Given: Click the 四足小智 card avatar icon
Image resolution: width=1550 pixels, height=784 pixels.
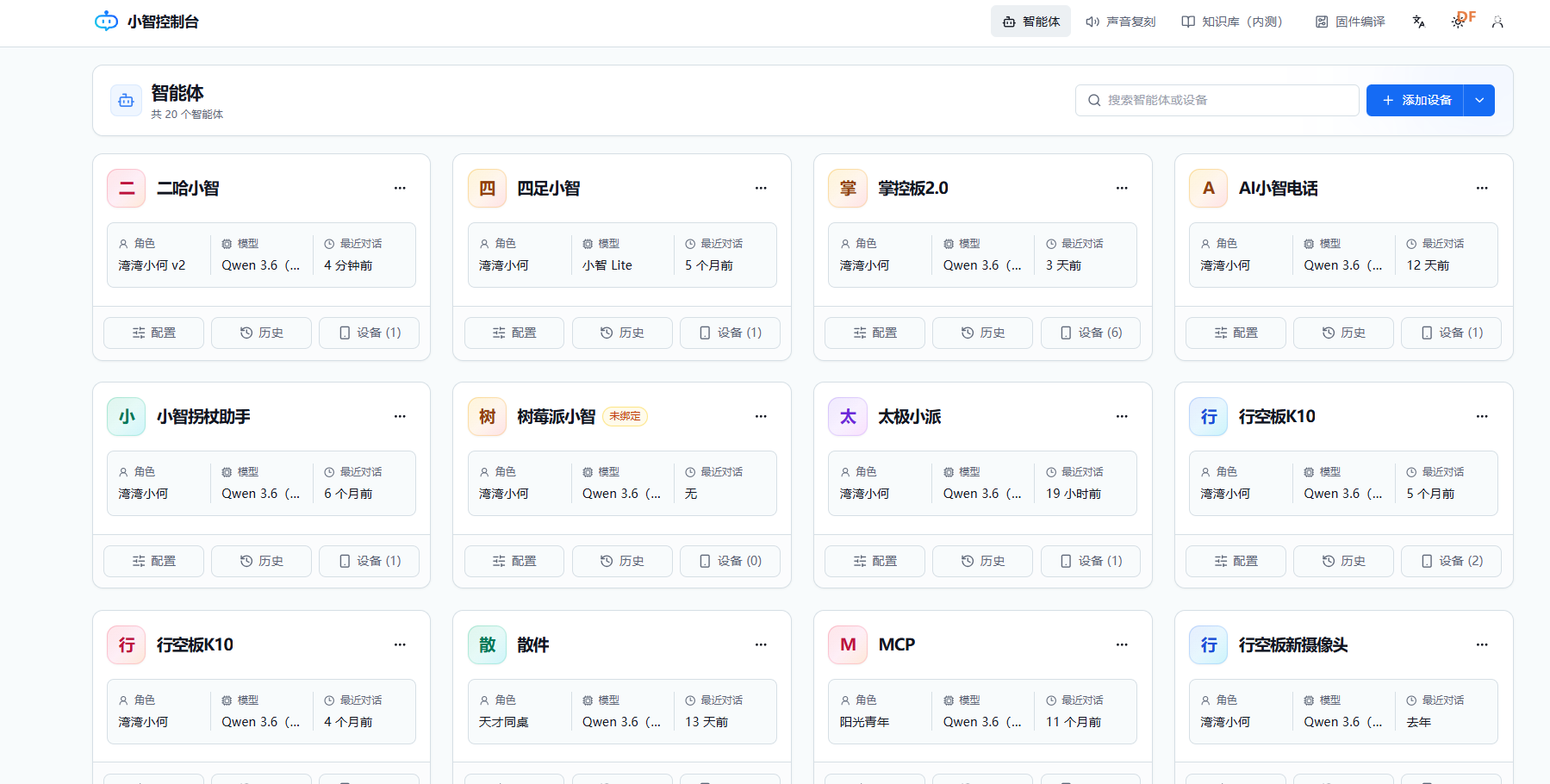Looking at the screenshot, I should (x=488, y=189).
